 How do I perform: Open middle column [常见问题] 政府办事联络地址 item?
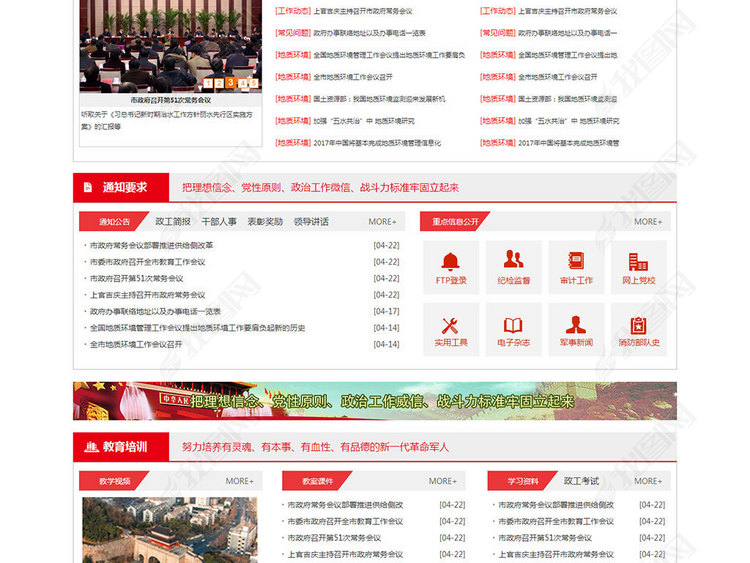point(350,33)
